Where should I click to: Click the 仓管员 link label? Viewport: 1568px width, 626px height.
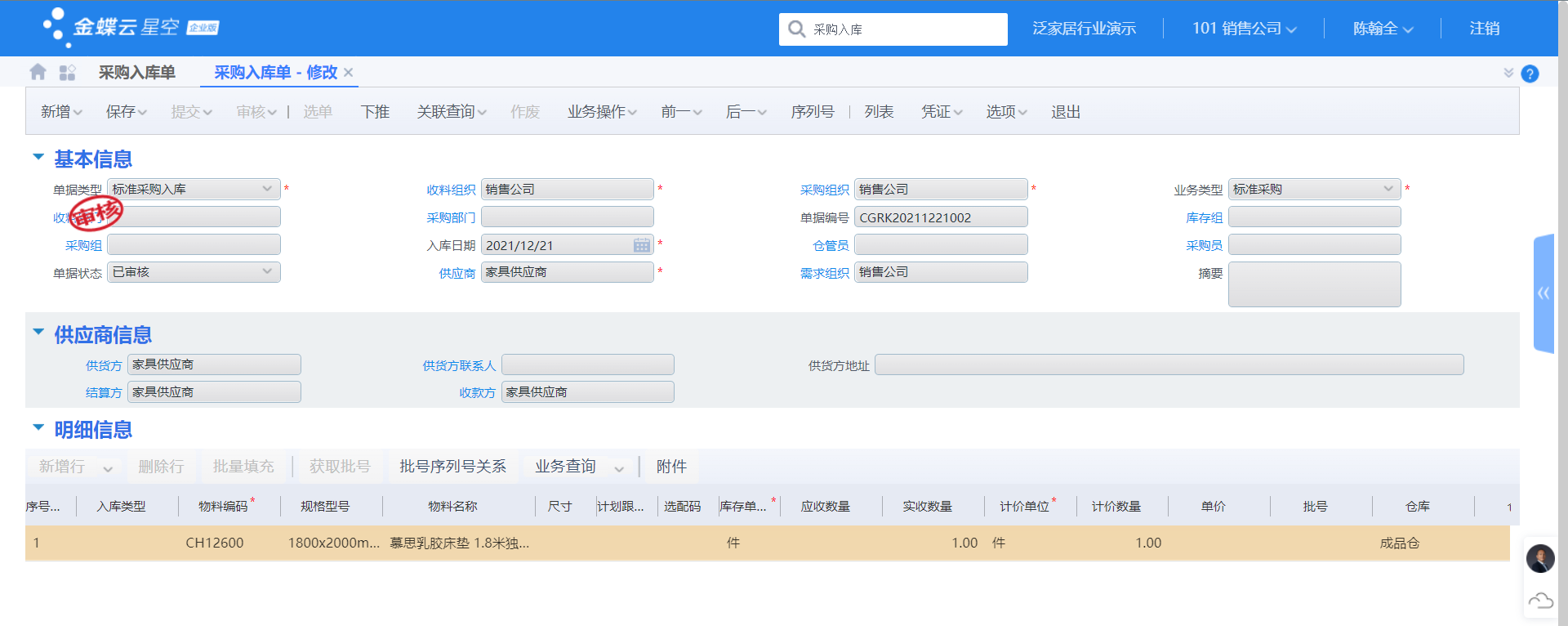coord(831,245)
